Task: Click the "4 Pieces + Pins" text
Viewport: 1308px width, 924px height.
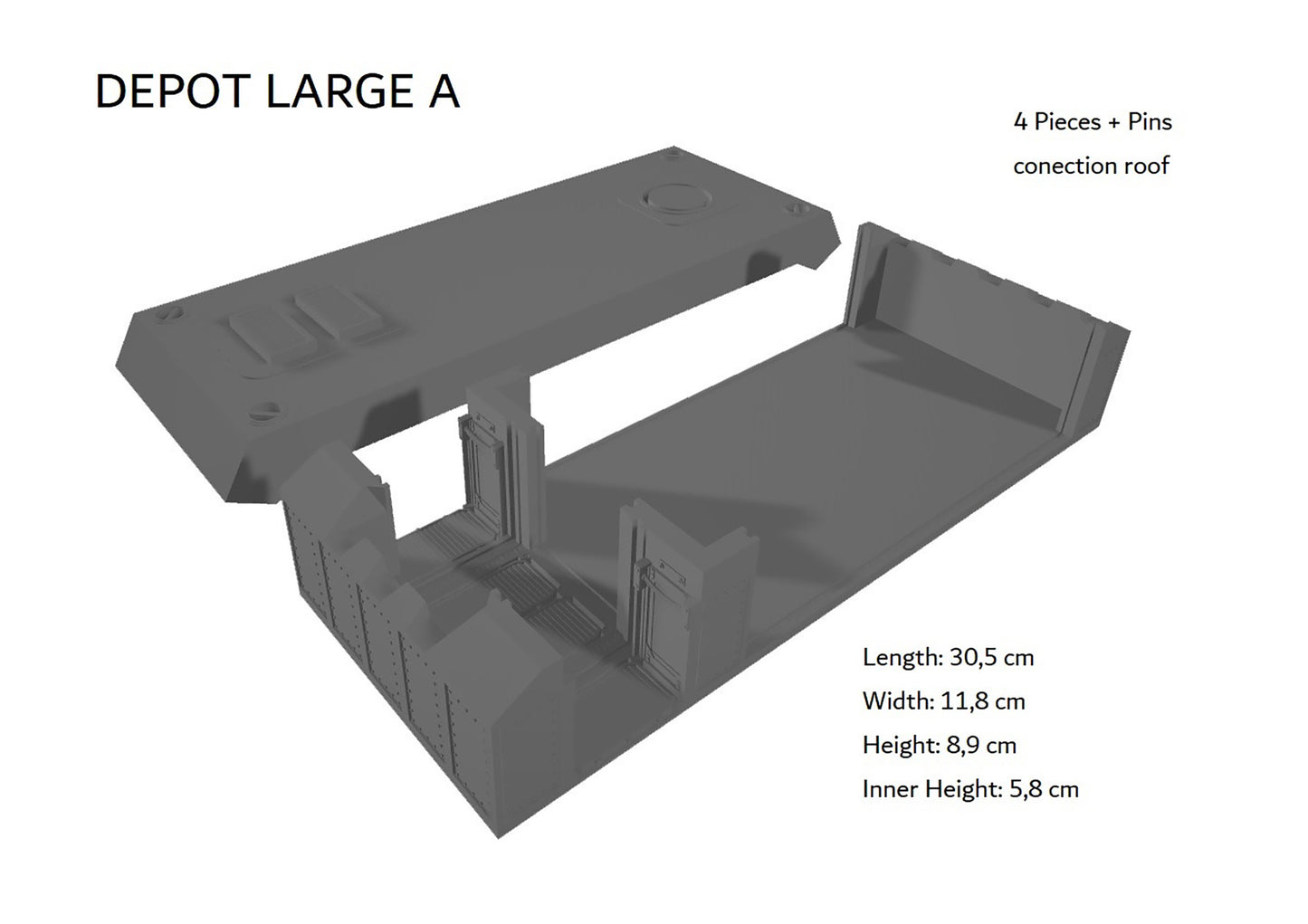Action: (x=1092, y=122)
